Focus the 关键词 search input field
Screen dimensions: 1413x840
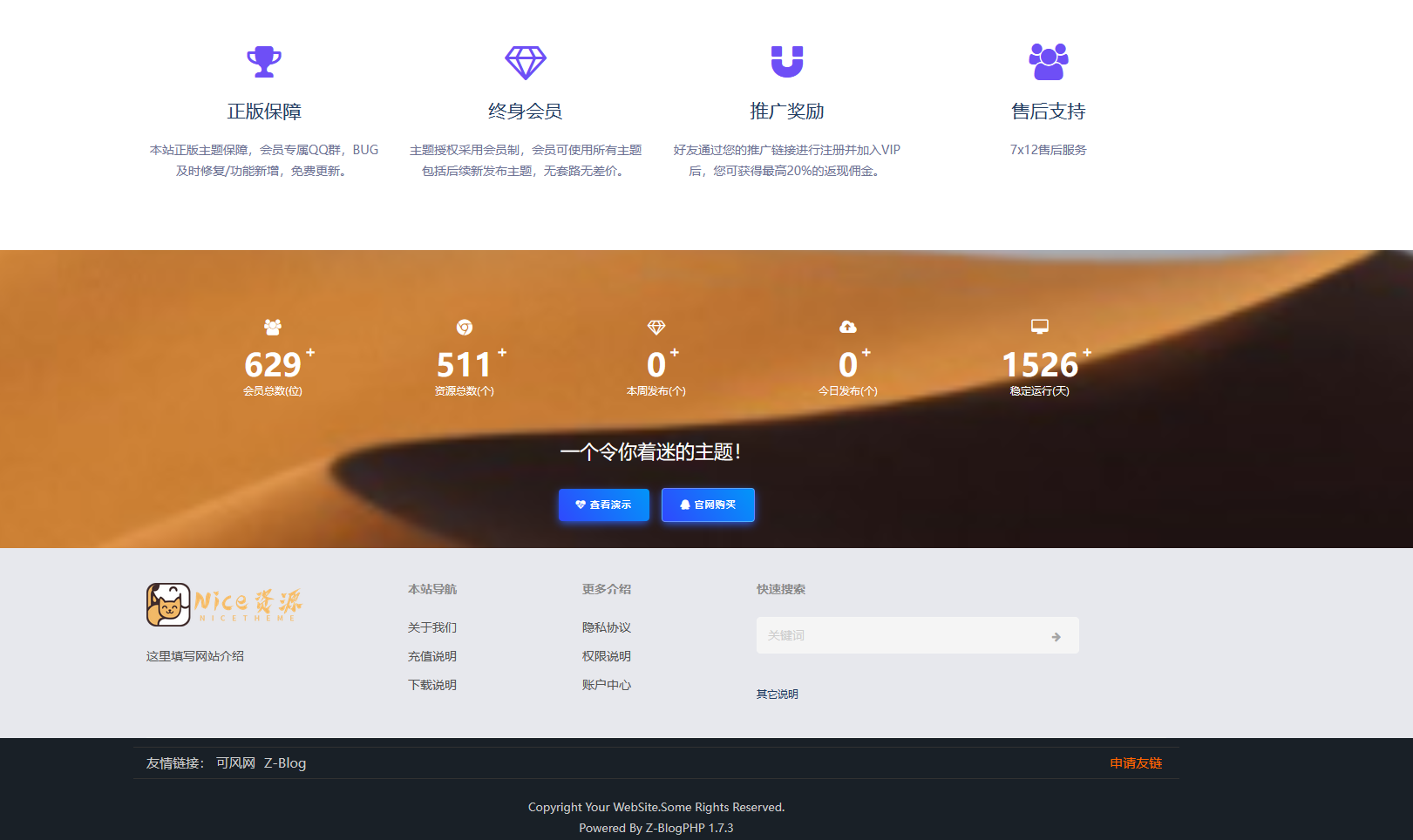coord(898,636)
